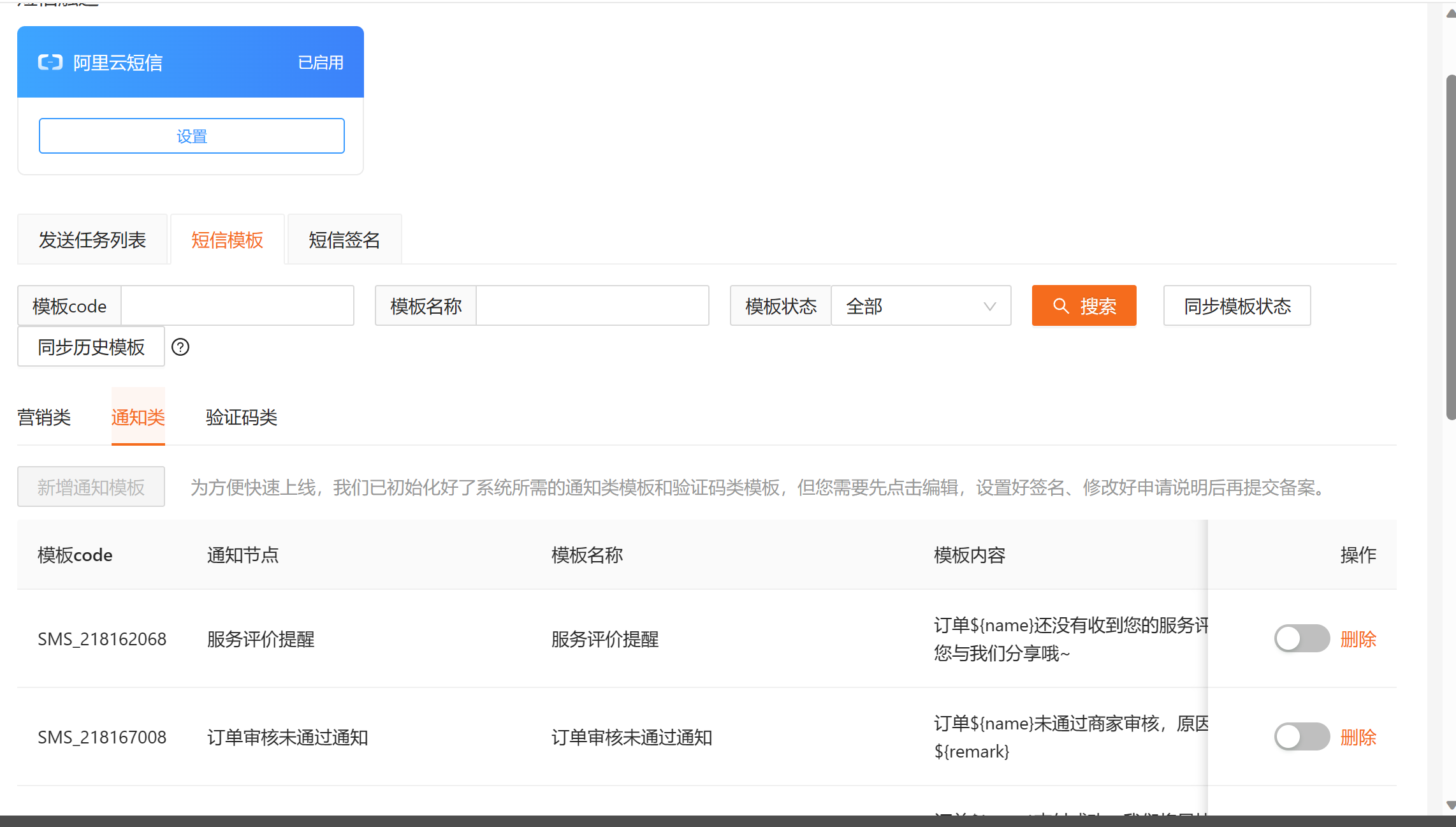
Task: Select the 验证码类 category tab
Action: pos(242,417)
